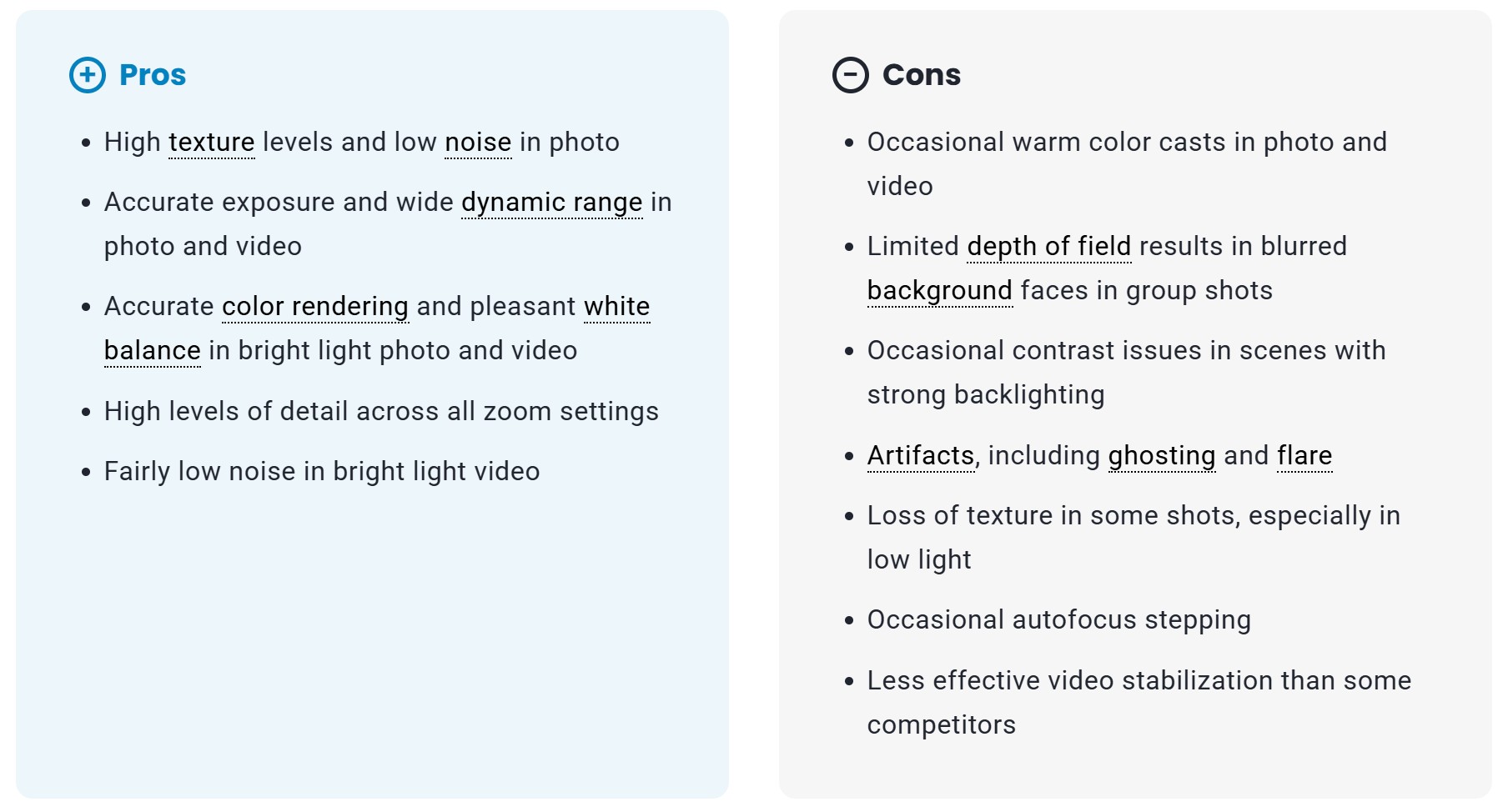Image resolution: width=1508 pixels, height=812 pixels.
Task: Select the 'Less effective video stabilization' item
Action: [1139, 681]
